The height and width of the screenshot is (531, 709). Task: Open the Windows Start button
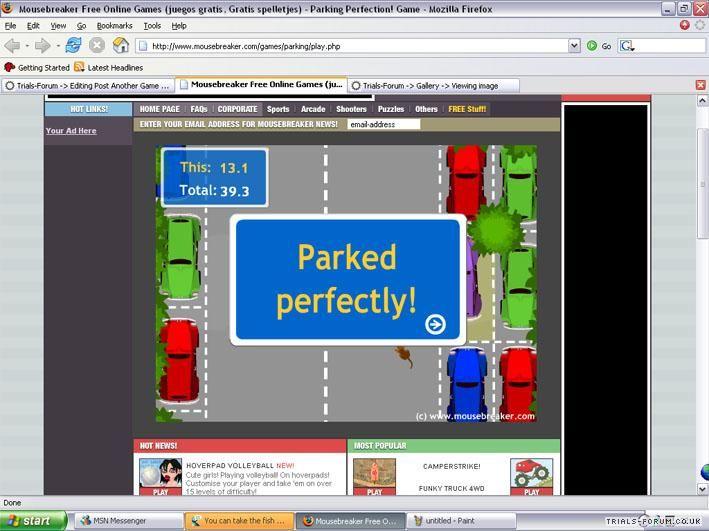click(34, 521)
